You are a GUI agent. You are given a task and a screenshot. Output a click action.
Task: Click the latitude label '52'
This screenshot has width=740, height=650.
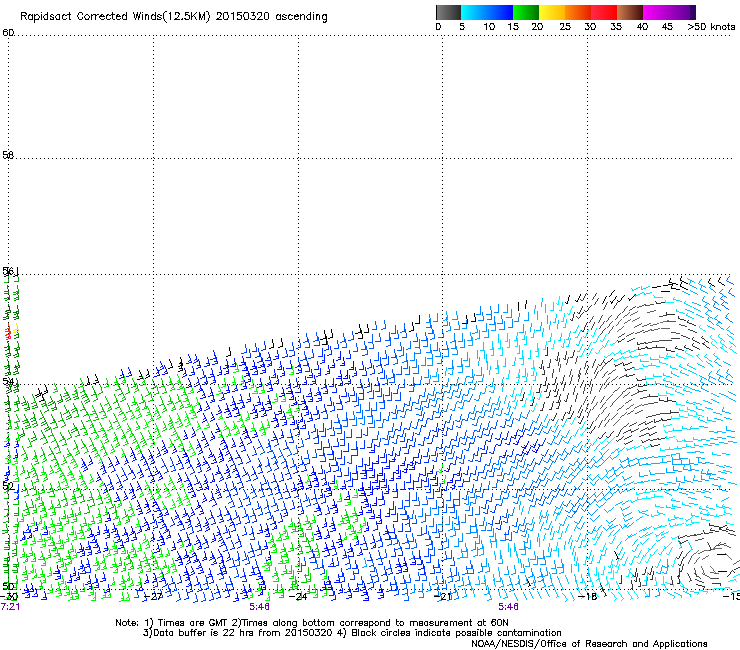pos(8,486)
